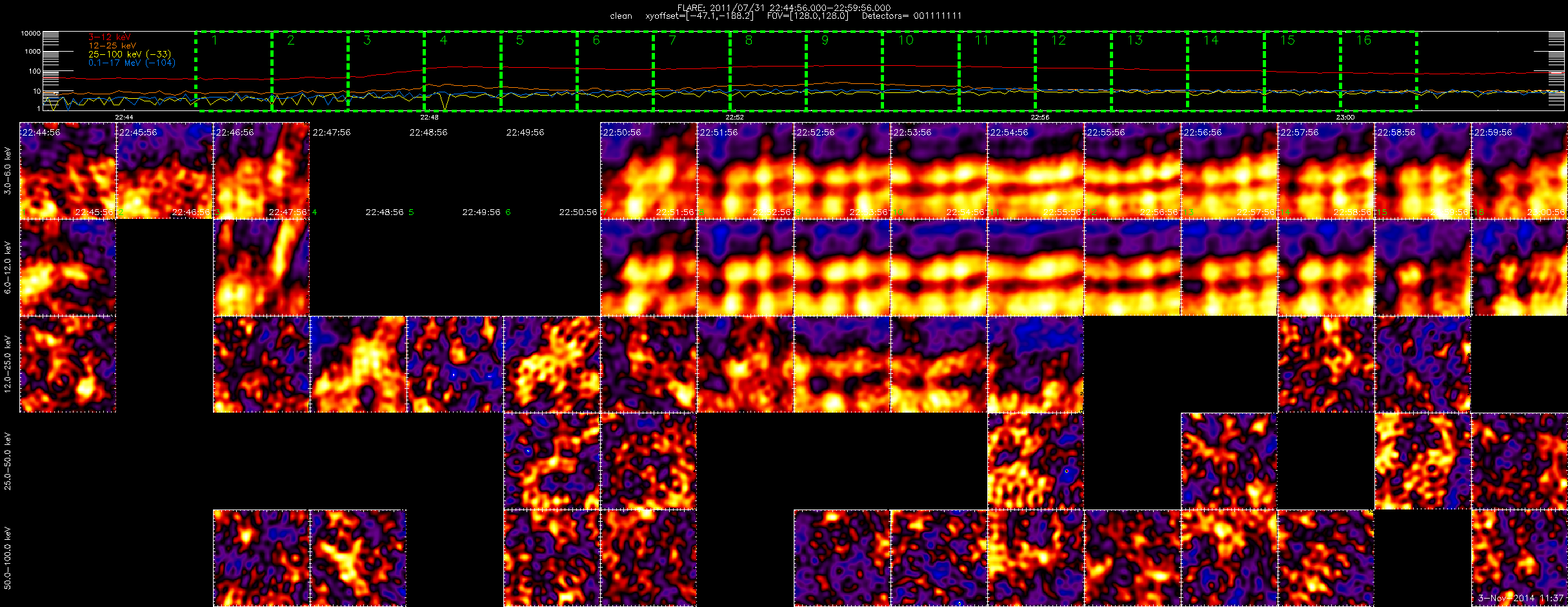
Task: Choose the 6.0-12.0 keV image at 22:51:56
Action: tap(745, 267)
